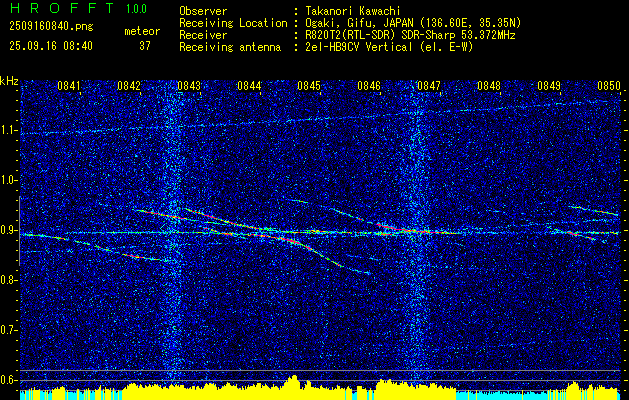This screenshot has height=400, width=629.
Task: Click time marker 0844
Action: click(249, 86)
